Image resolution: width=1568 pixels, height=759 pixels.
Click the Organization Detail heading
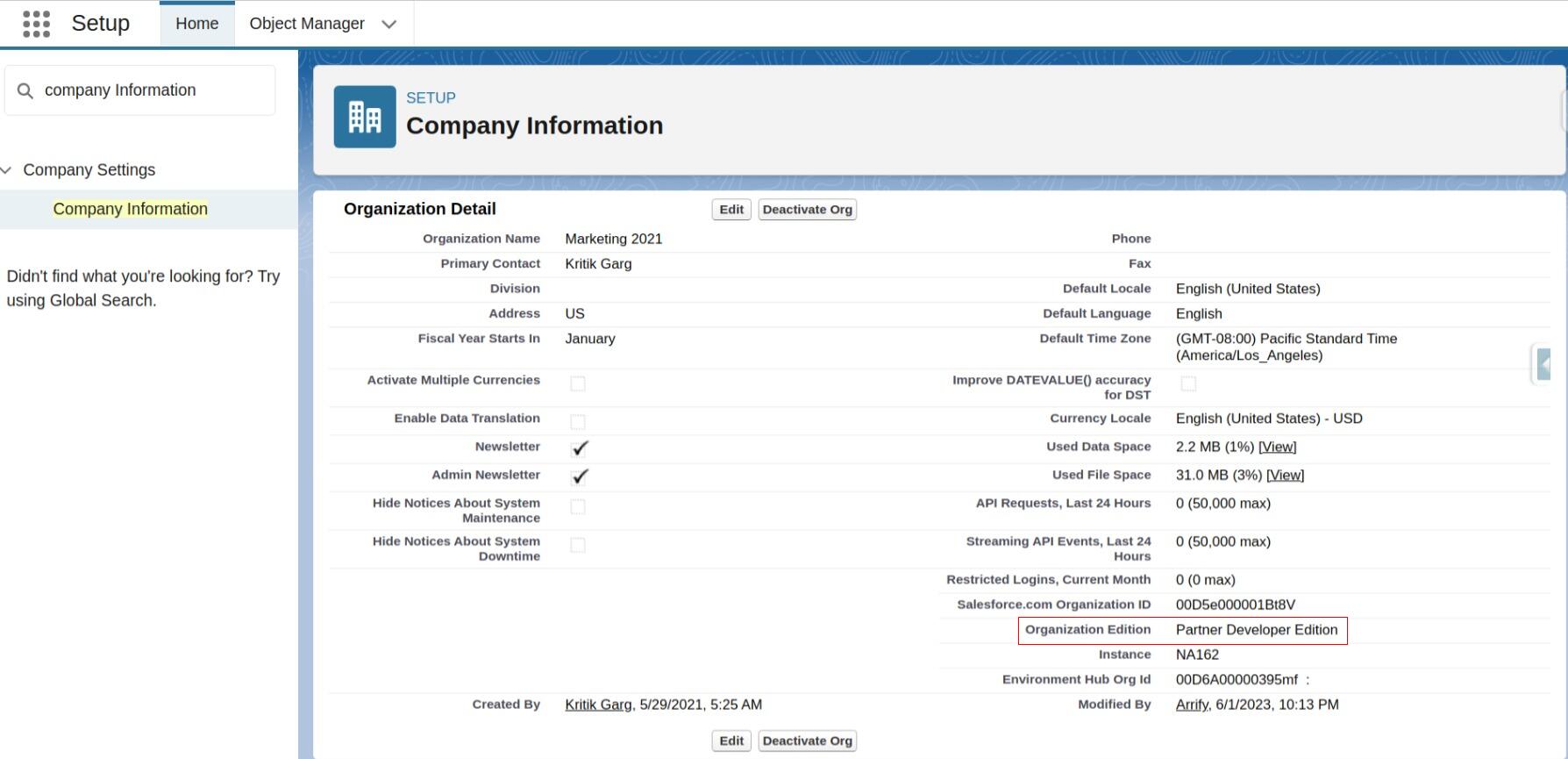click(420, 209)
